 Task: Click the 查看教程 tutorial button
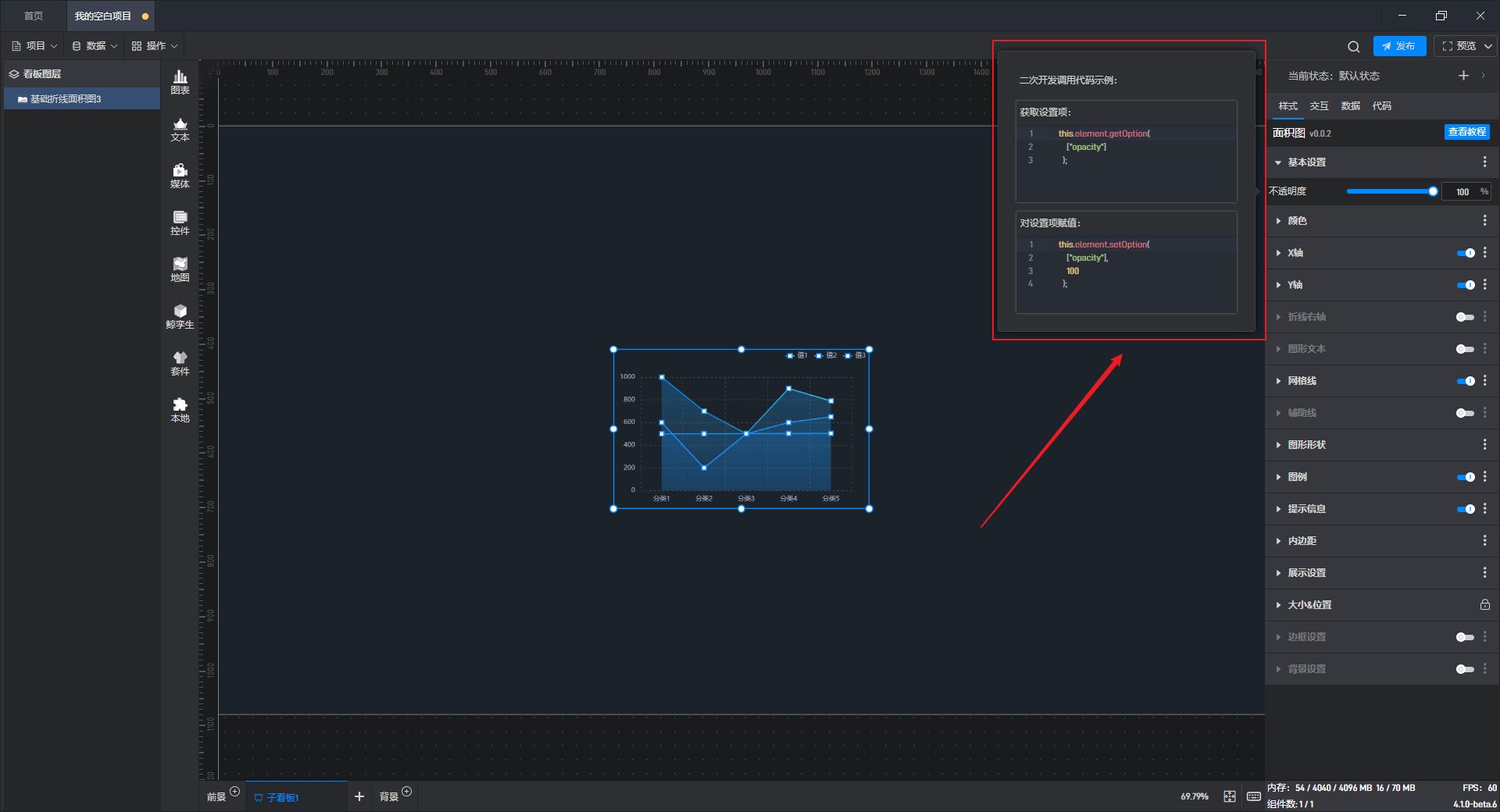1466,132
